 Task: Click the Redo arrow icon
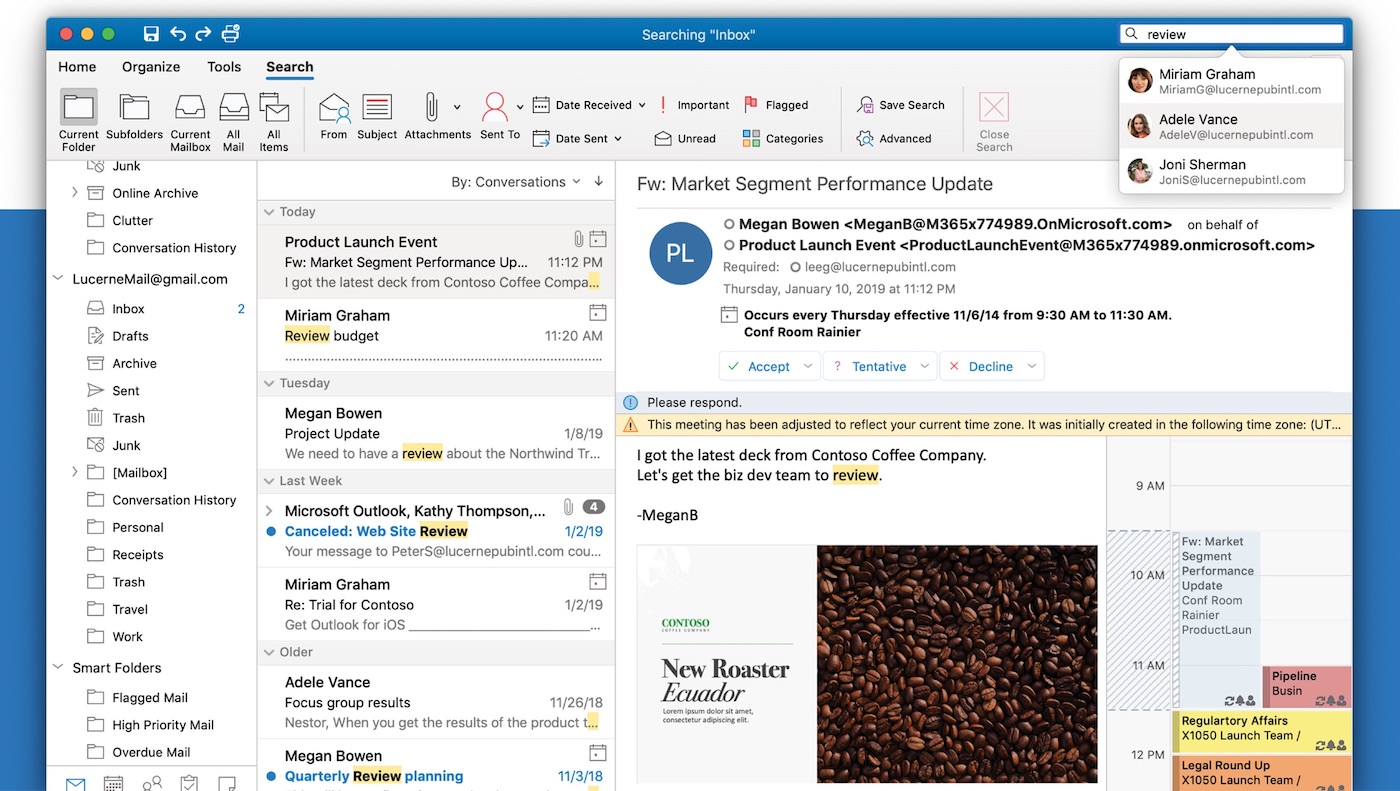[203, 34]
